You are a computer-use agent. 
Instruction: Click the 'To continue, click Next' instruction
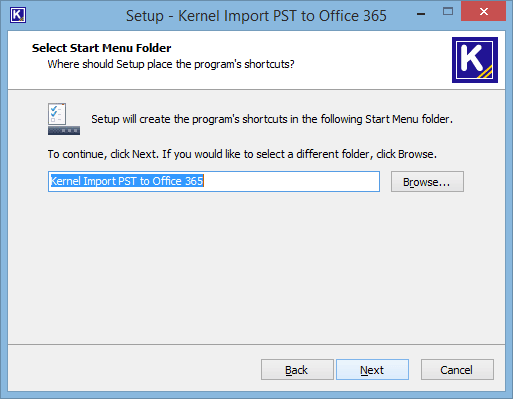(x=242, y=154)
